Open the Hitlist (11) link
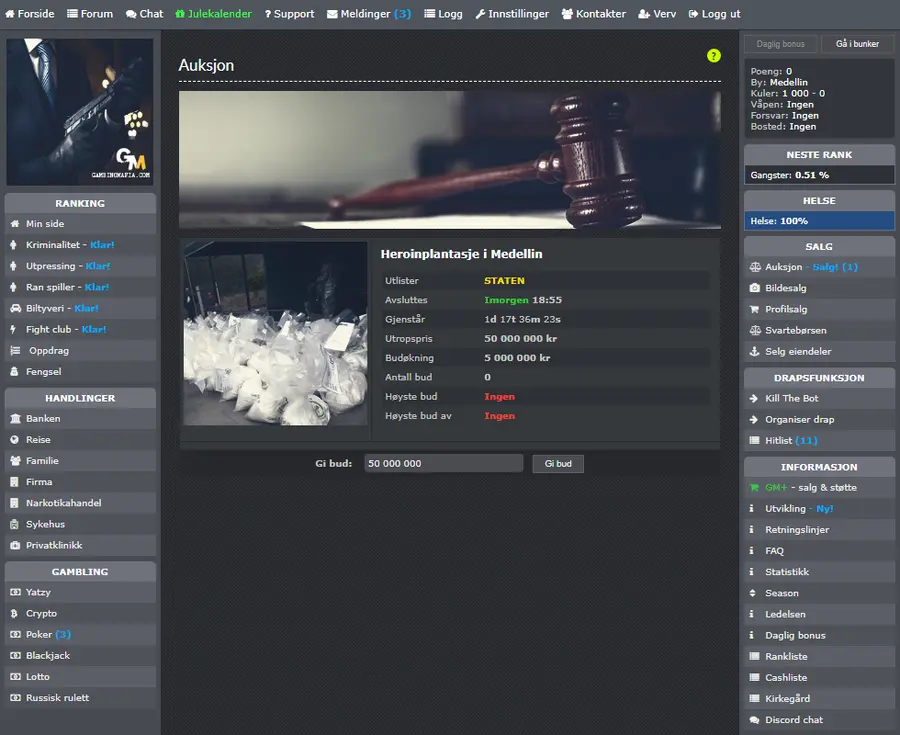 pyautogui.click(x=791, y=441)
